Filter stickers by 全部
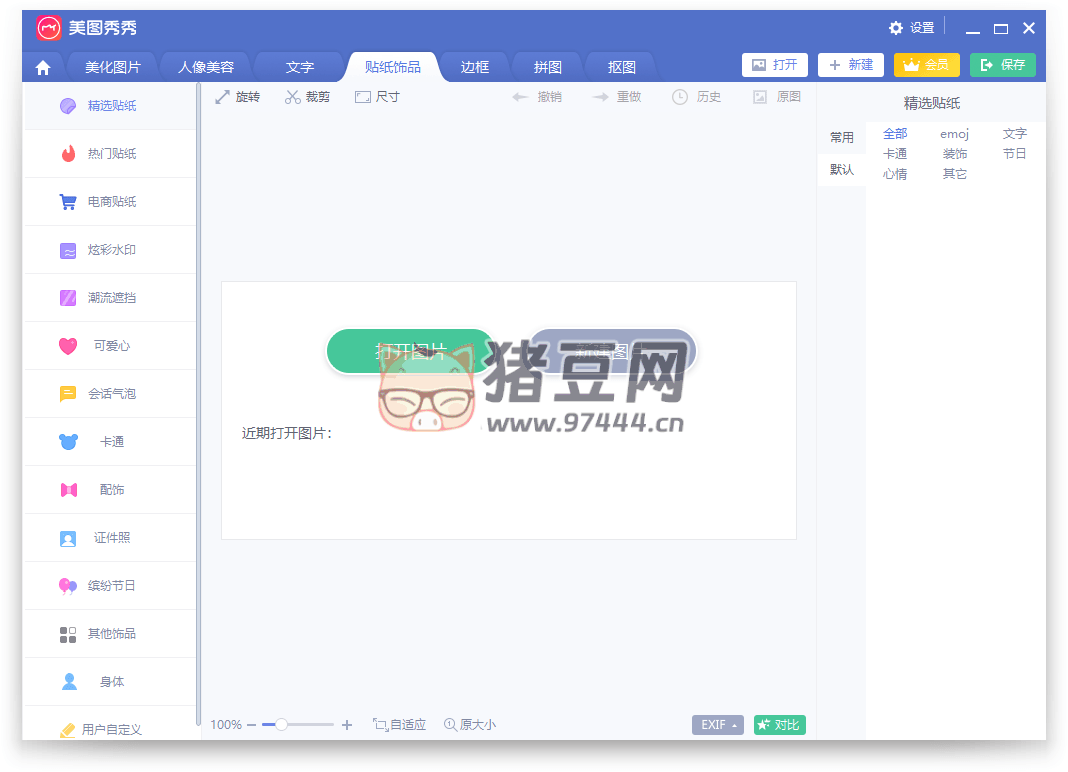This screenshot has height=772, width=1068. (x=895, y=134)
